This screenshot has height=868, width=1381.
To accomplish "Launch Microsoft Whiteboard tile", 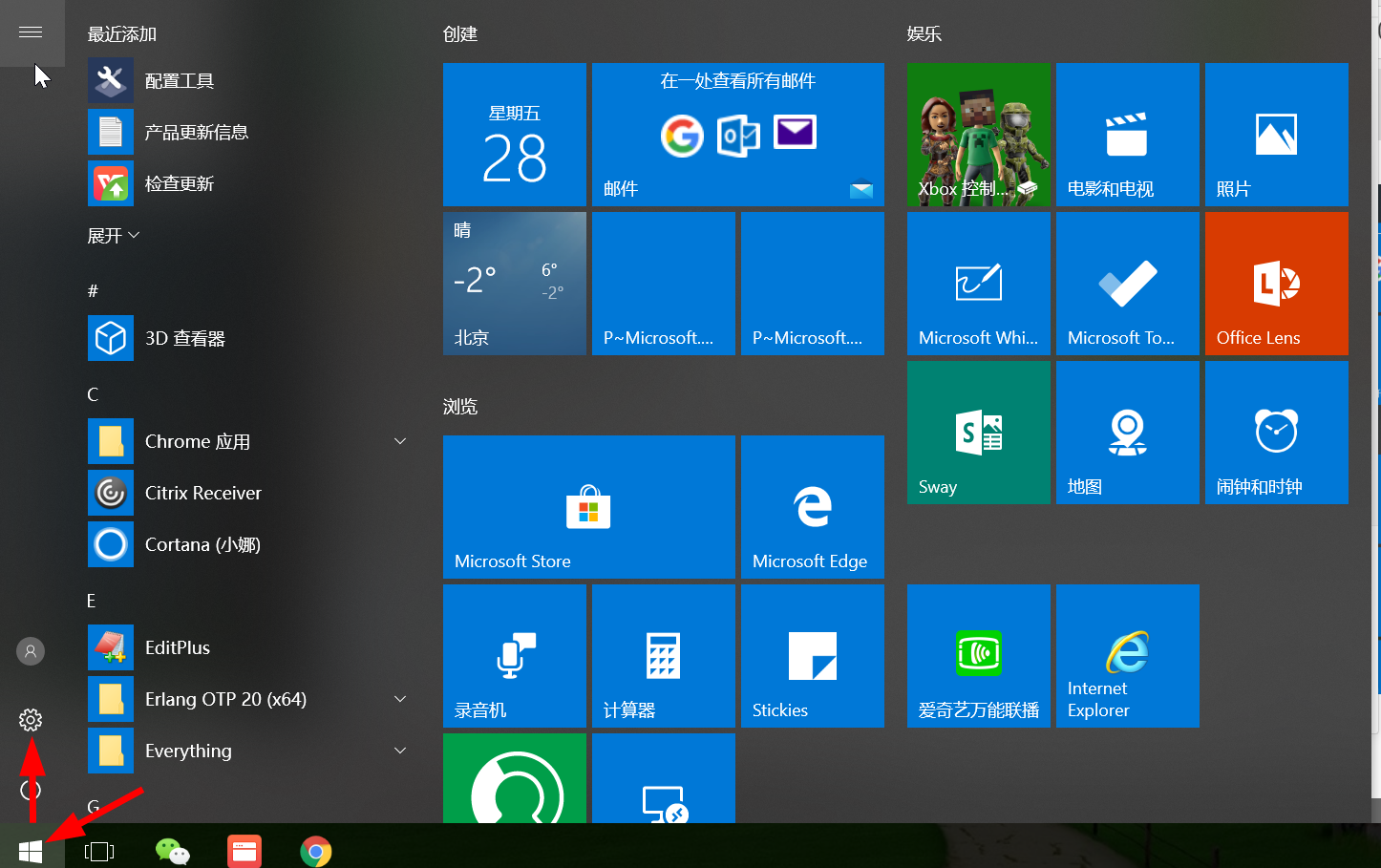I will click(x=979, y=284).
